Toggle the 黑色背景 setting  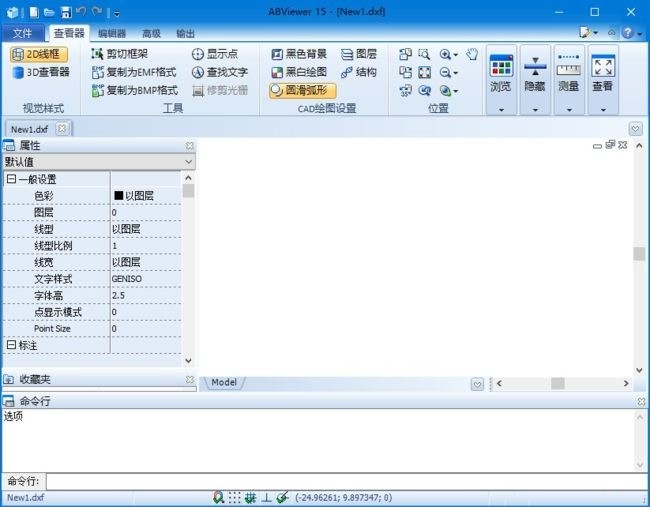tap(299, 54)
